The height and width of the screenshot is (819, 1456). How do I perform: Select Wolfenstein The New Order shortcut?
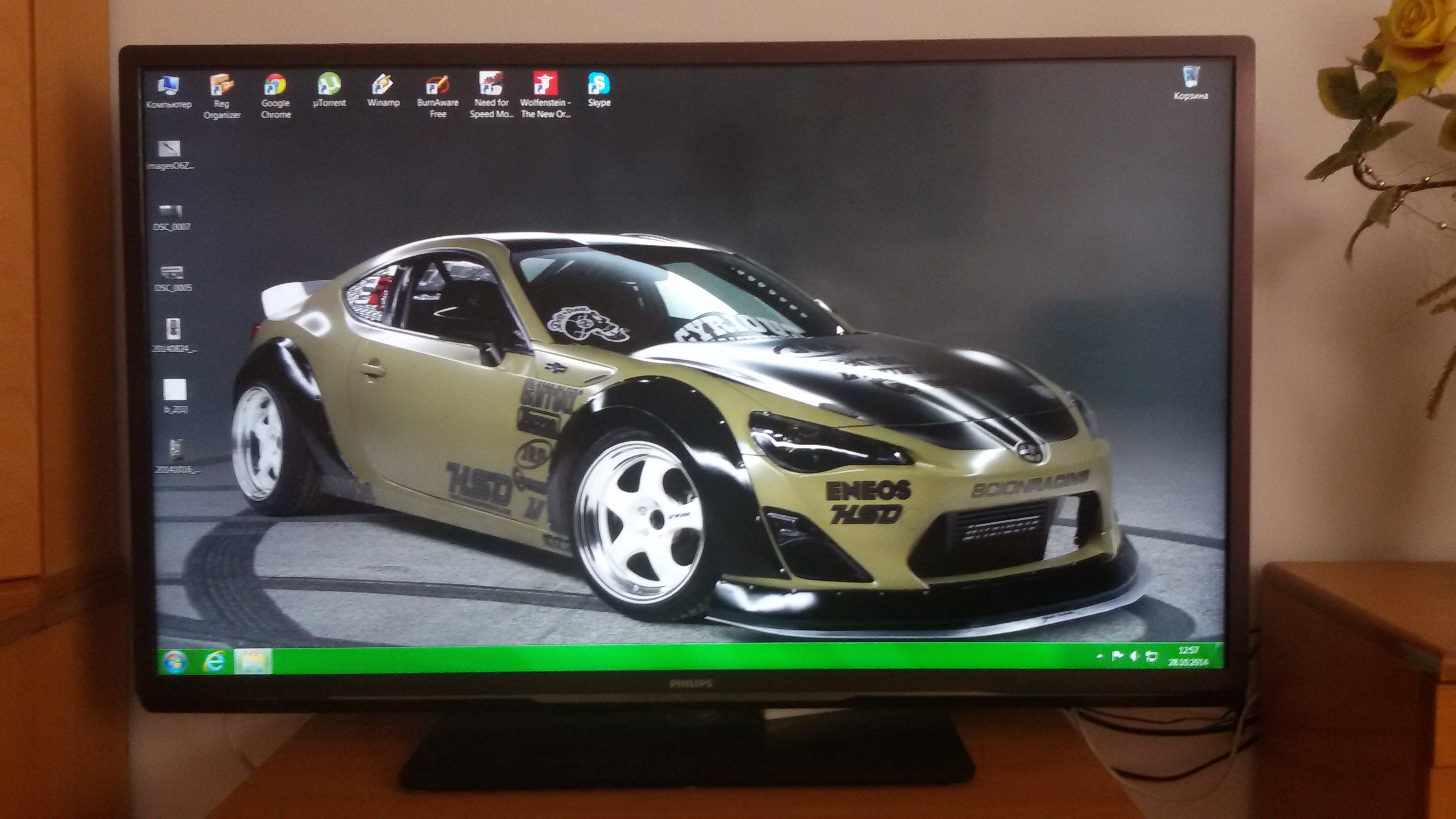[x=546, y=95]
